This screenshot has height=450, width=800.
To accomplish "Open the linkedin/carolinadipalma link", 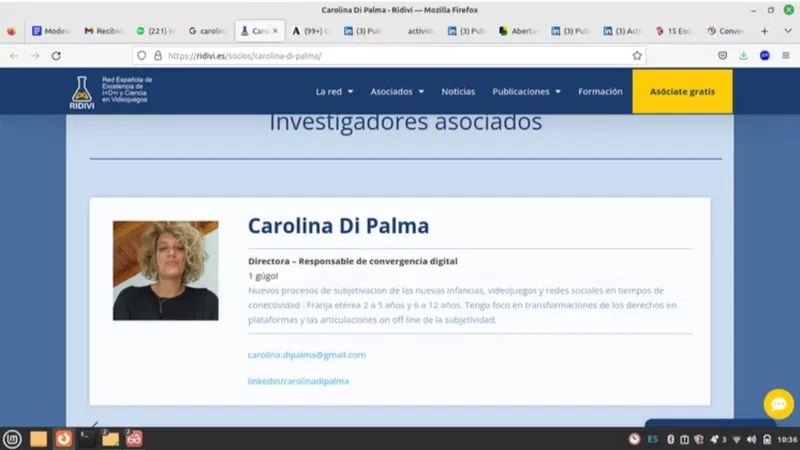I will tap(298, 381).
